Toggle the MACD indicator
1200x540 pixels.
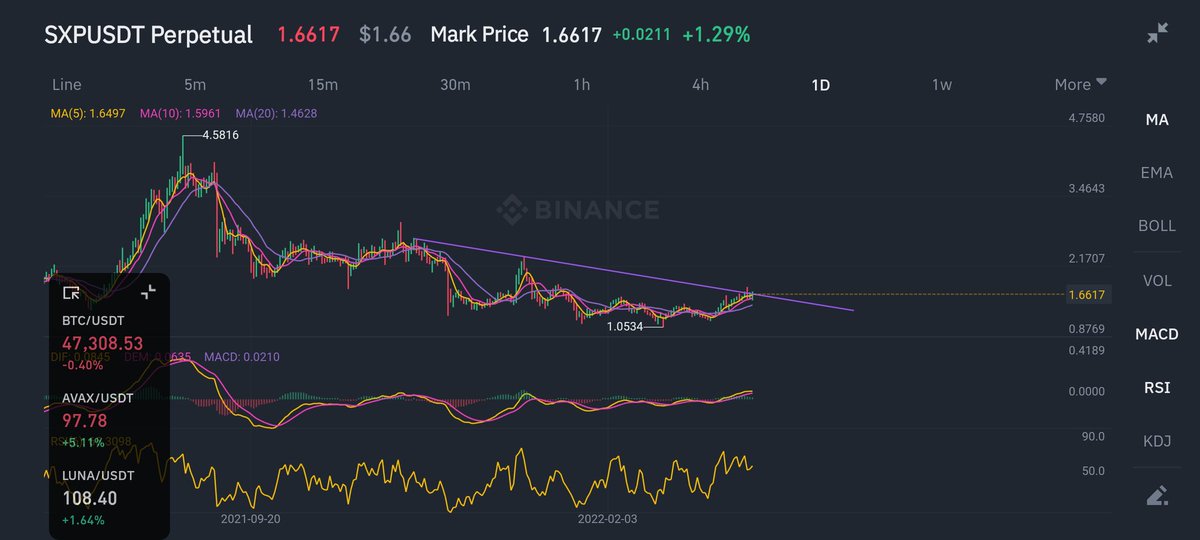pyautogui.click(x=1157, y=334)
